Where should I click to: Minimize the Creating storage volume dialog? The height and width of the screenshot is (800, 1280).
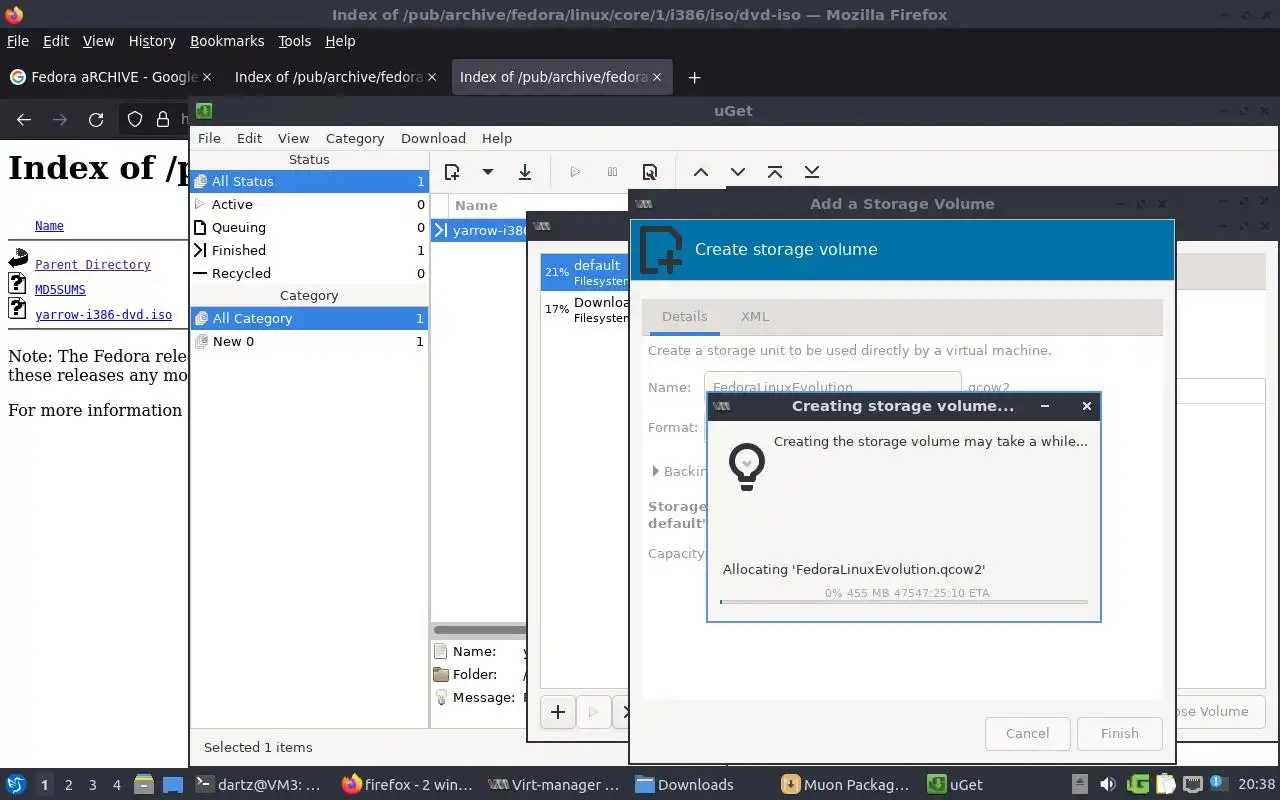click(x=1044, y=406)
